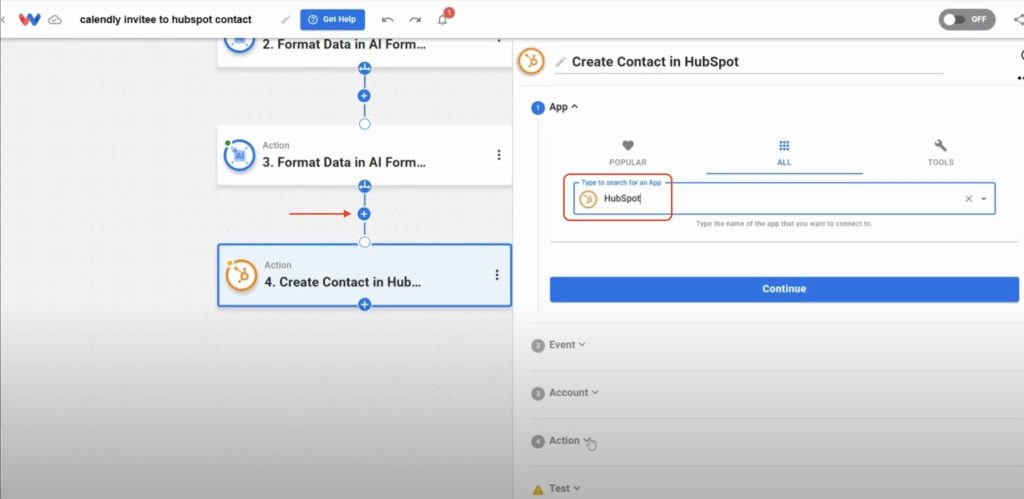Click the connector circle above step 4

364,242
